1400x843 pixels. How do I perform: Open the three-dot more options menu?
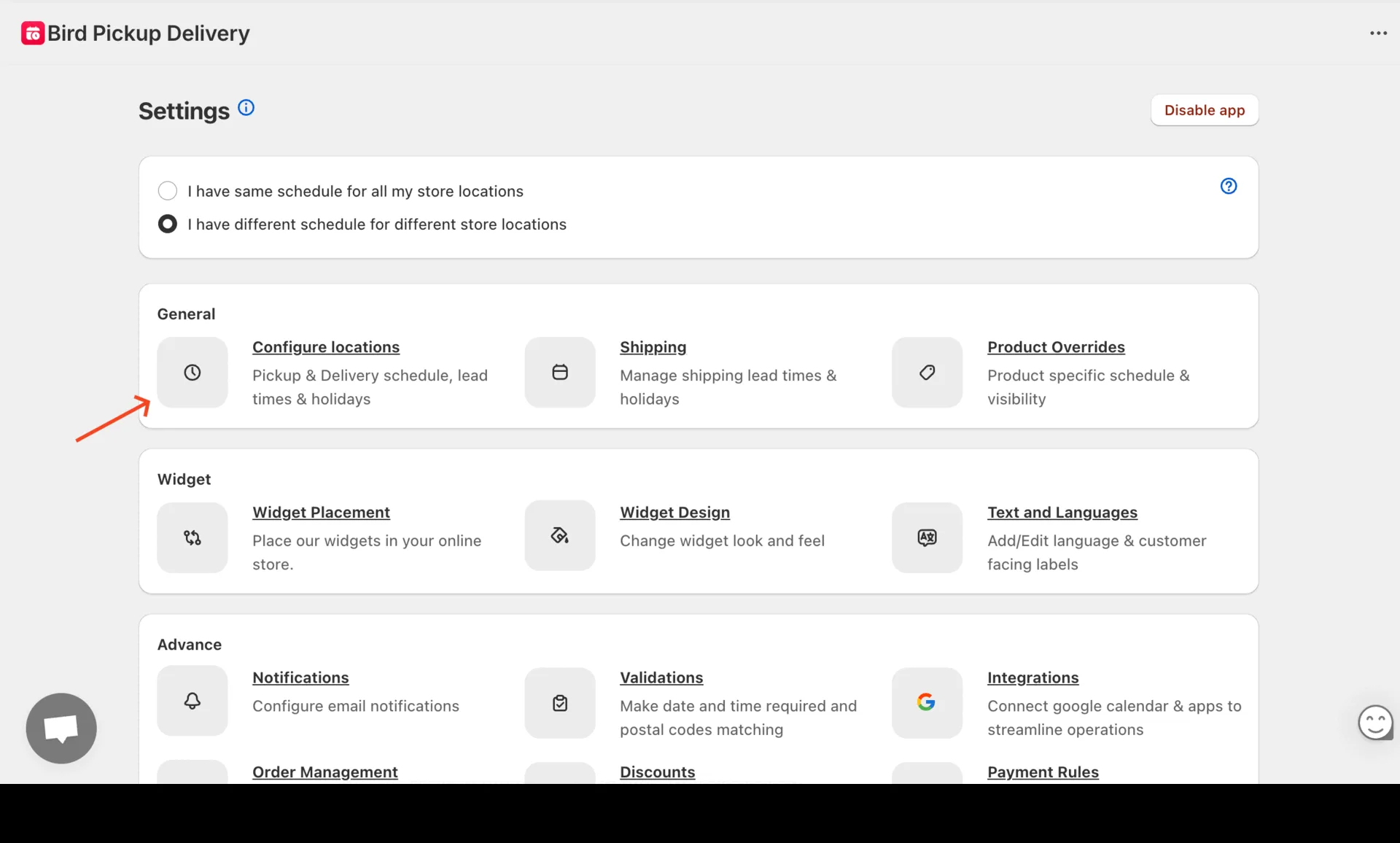tap(1378, 33)
